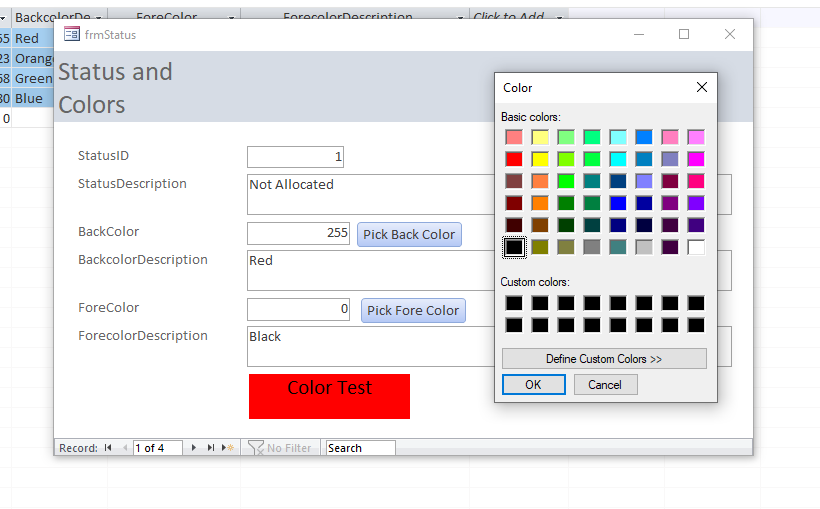
Task: Click the frmStatus form icon in title bar
Action: point(72,34)
